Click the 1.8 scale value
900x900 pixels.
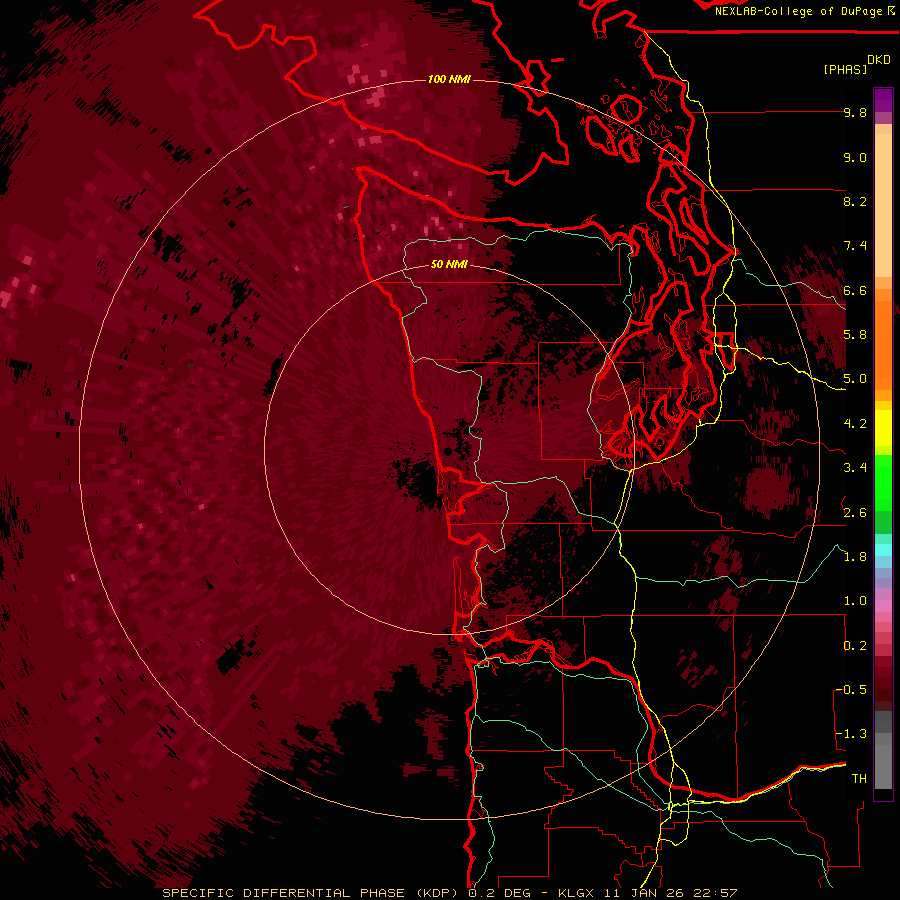pyautogui.click(x=855, y=557)
